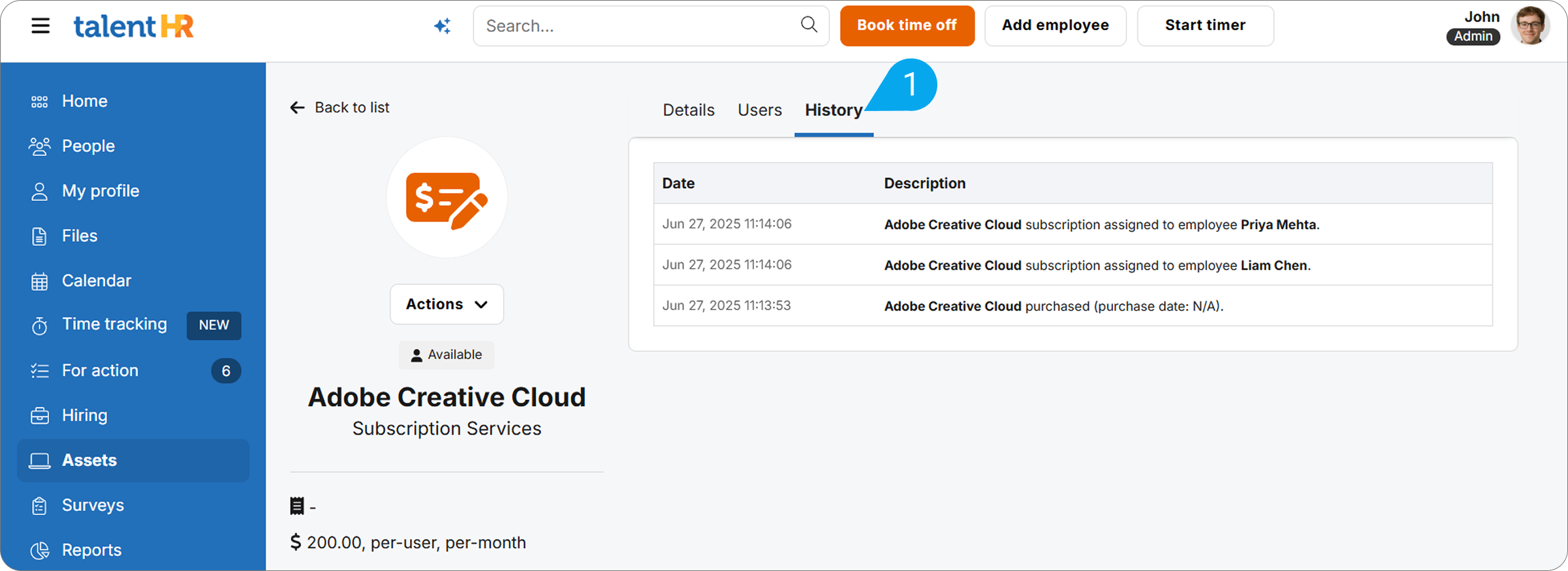
Task: Click the Available status badge
Action: [x=447, y=355]
